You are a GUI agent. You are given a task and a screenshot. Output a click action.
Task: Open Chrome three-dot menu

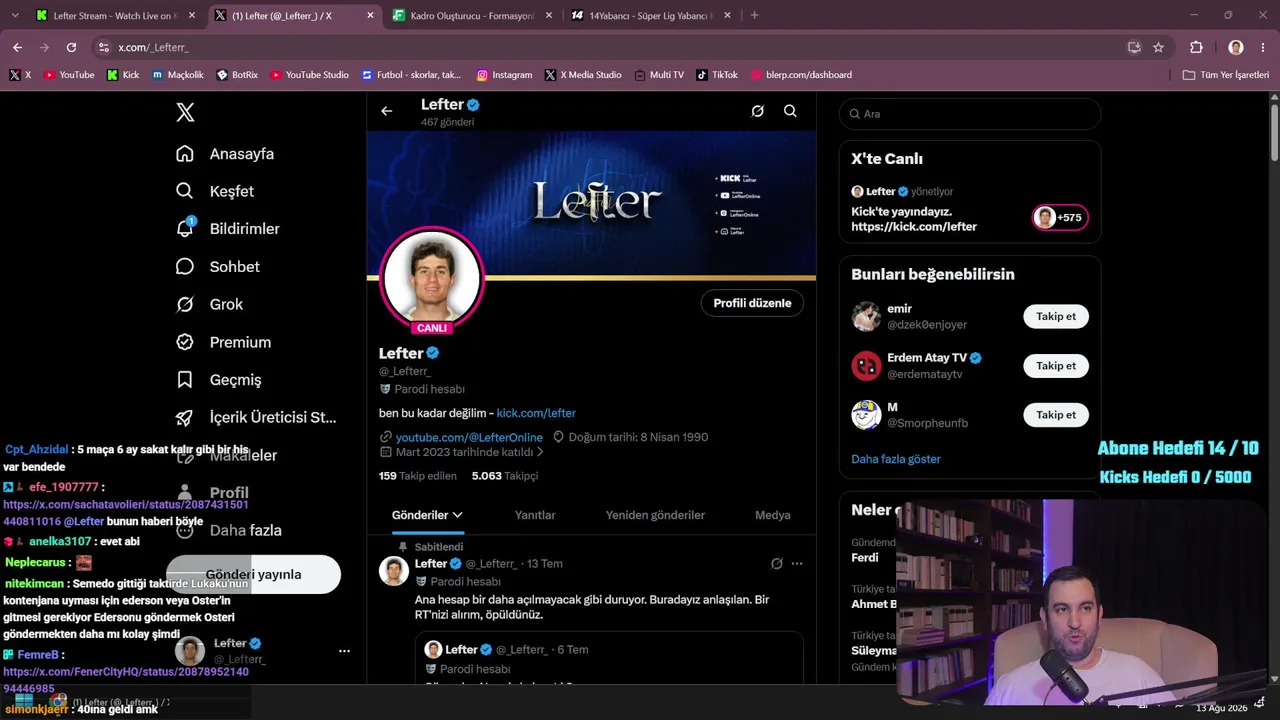tap(1264, 47)
